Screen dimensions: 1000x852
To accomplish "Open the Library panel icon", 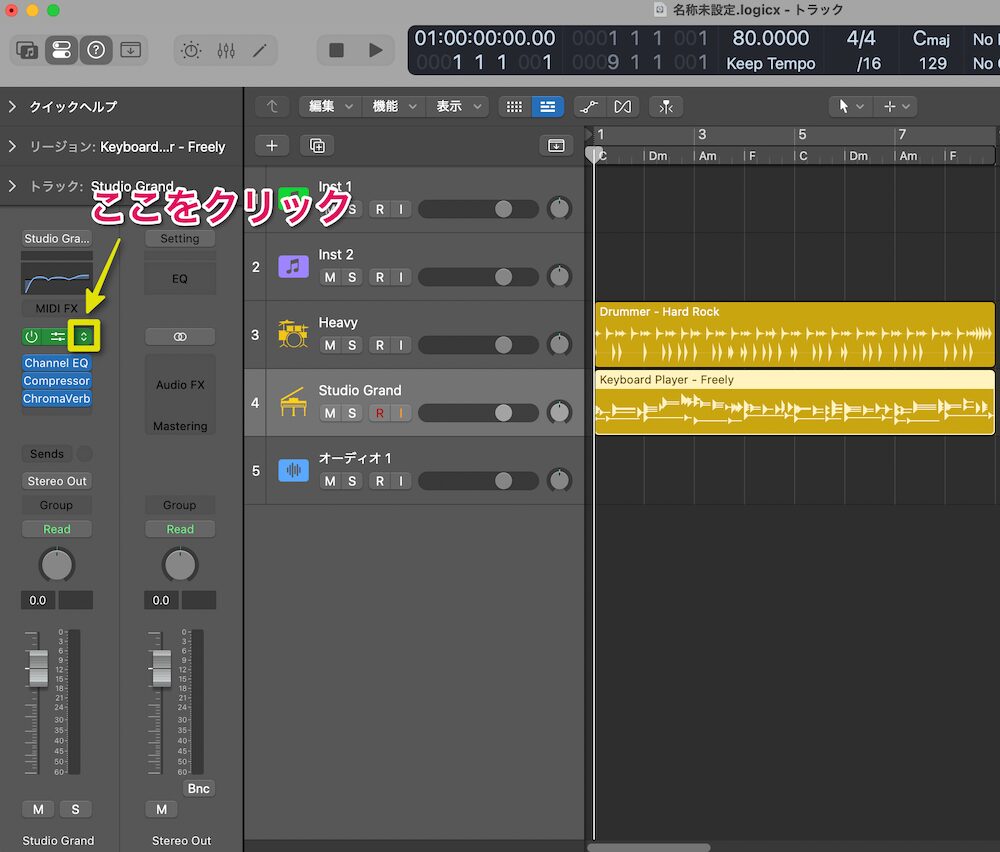I will (x=27, y=50).
